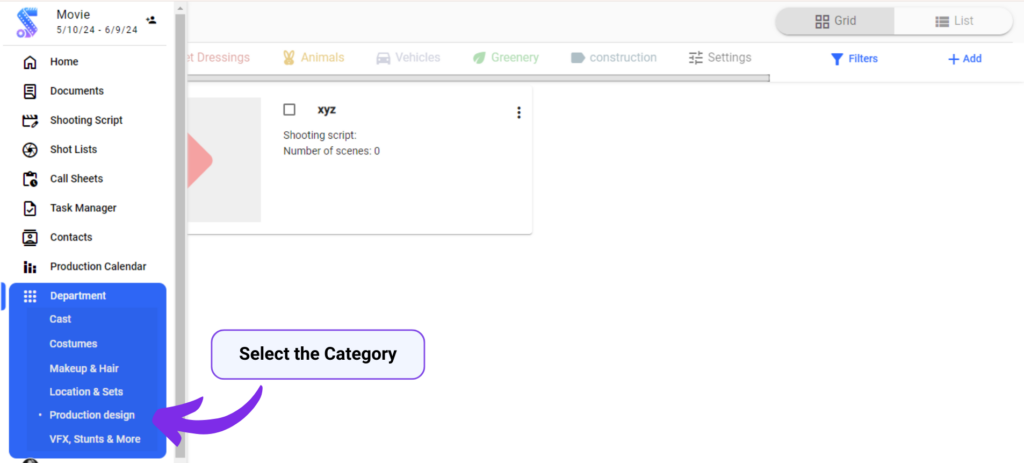
Task: Check the xyz item checkbox
Action: 290,109
